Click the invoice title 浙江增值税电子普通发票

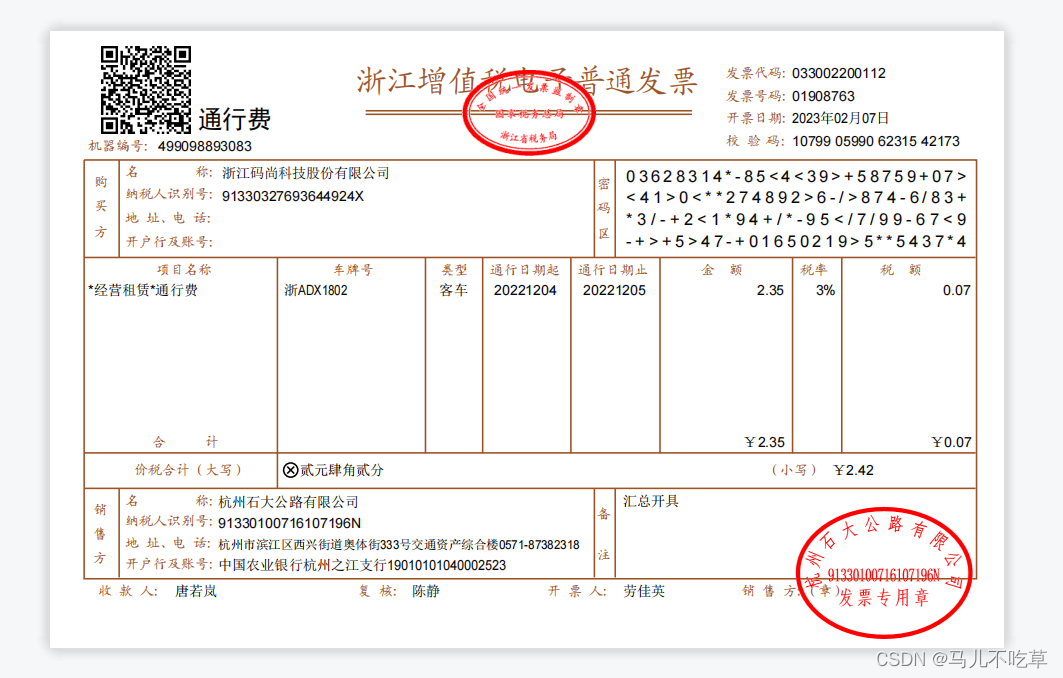coord(527,81)
